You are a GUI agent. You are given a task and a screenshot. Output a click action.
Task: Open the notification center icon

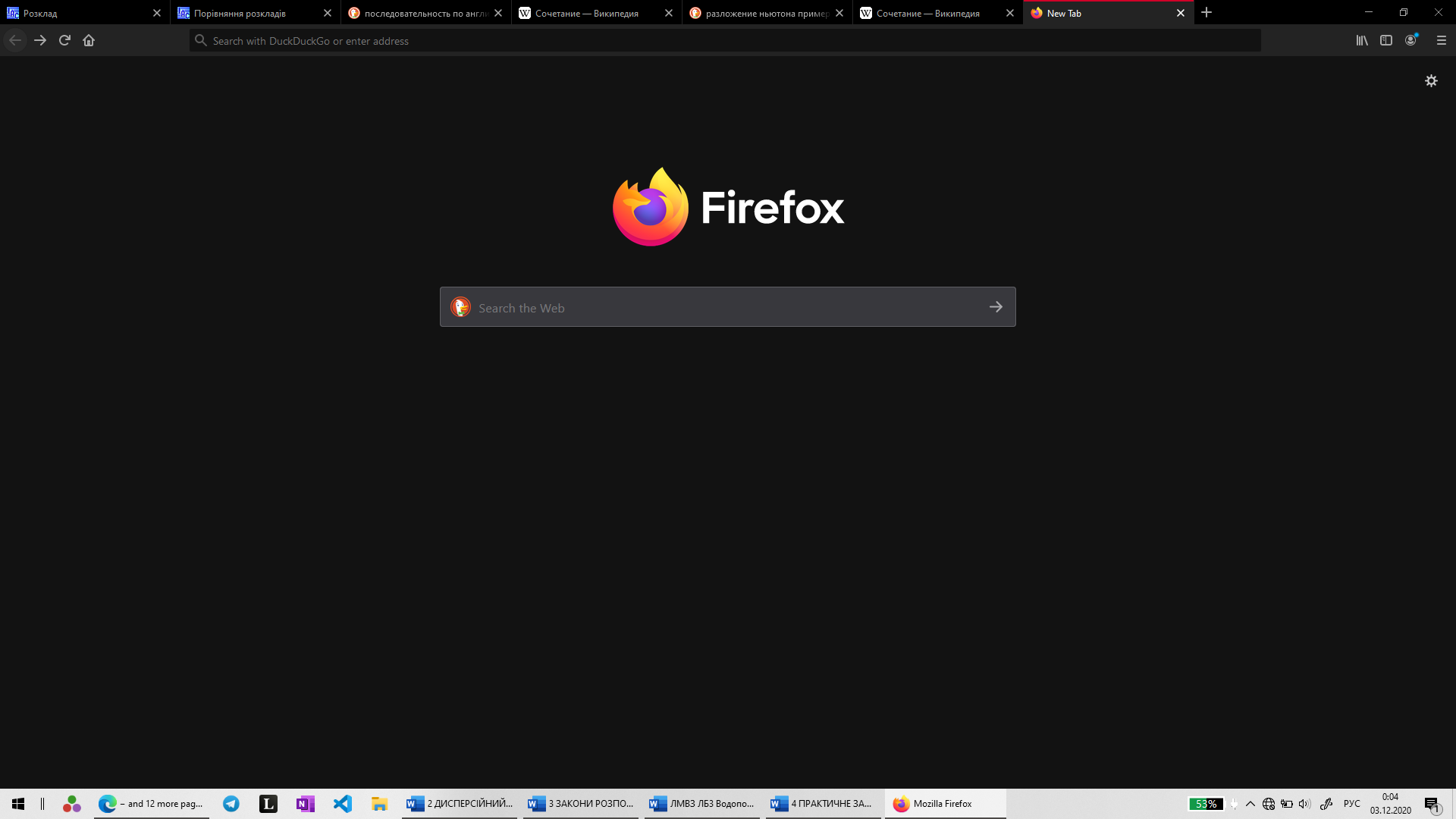[x=1432, y=804]
